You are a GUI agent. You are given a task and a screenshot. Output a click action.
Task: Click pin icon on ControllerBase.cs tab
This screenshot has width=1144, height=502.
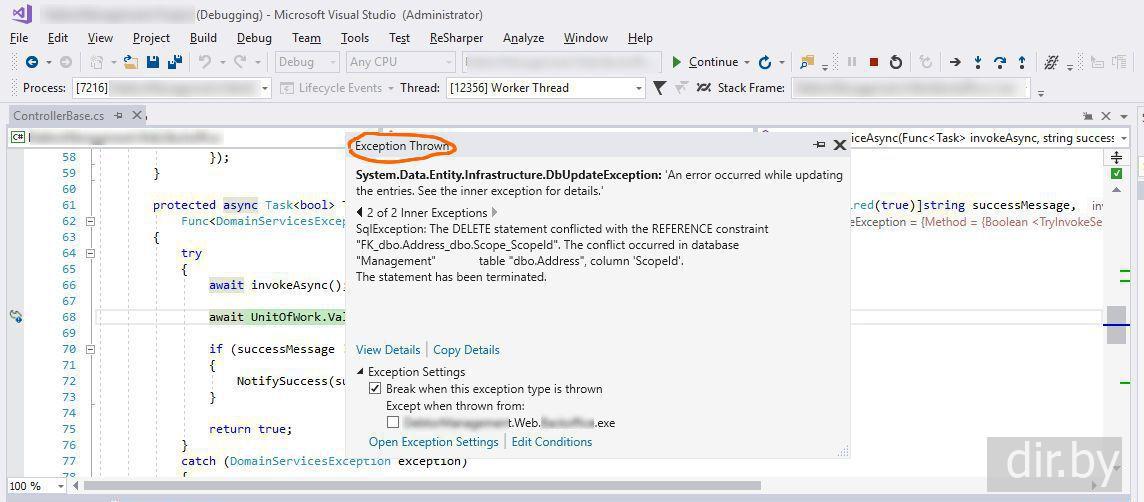click(x=119, y=115)
